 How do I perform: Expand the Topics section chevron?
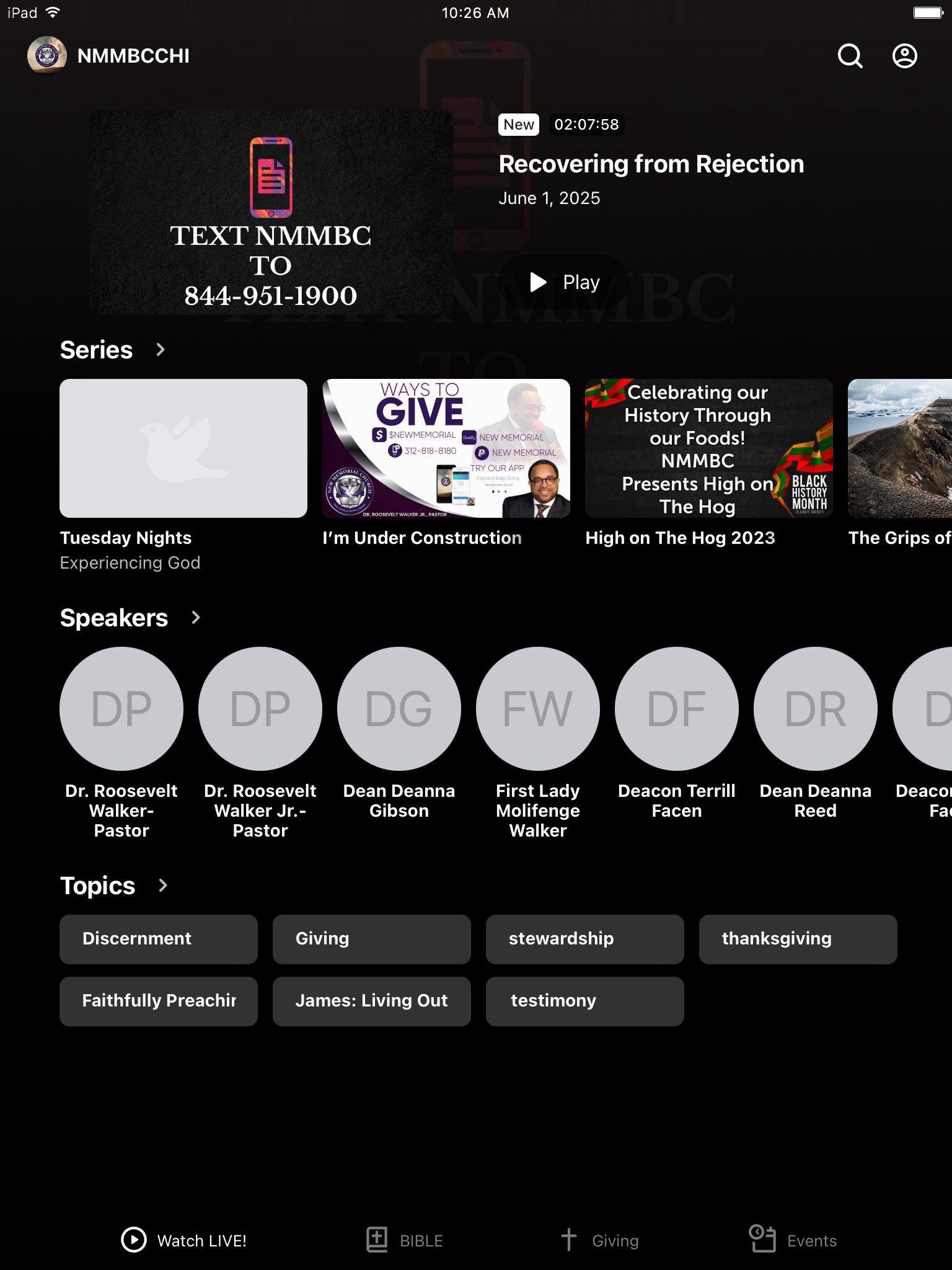(163, 886)
